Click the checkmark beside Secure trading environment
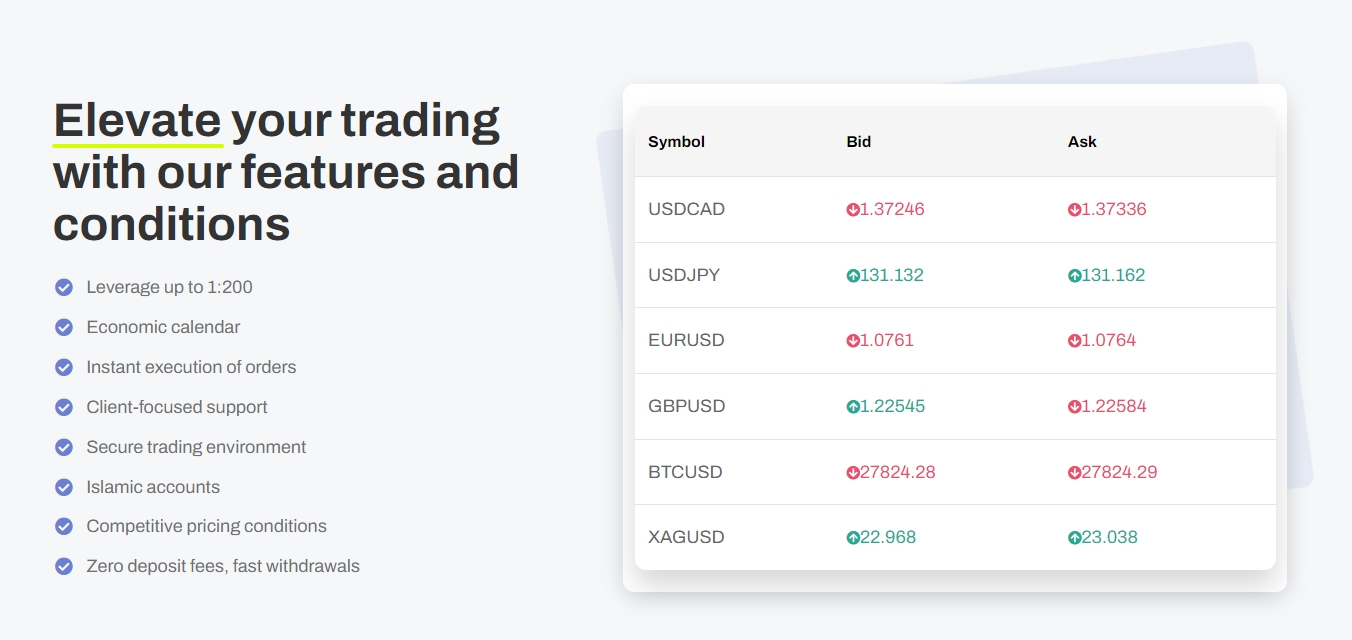Image resolution: width=1352 pixels, height=640 pixels. [x=64, y=447]
